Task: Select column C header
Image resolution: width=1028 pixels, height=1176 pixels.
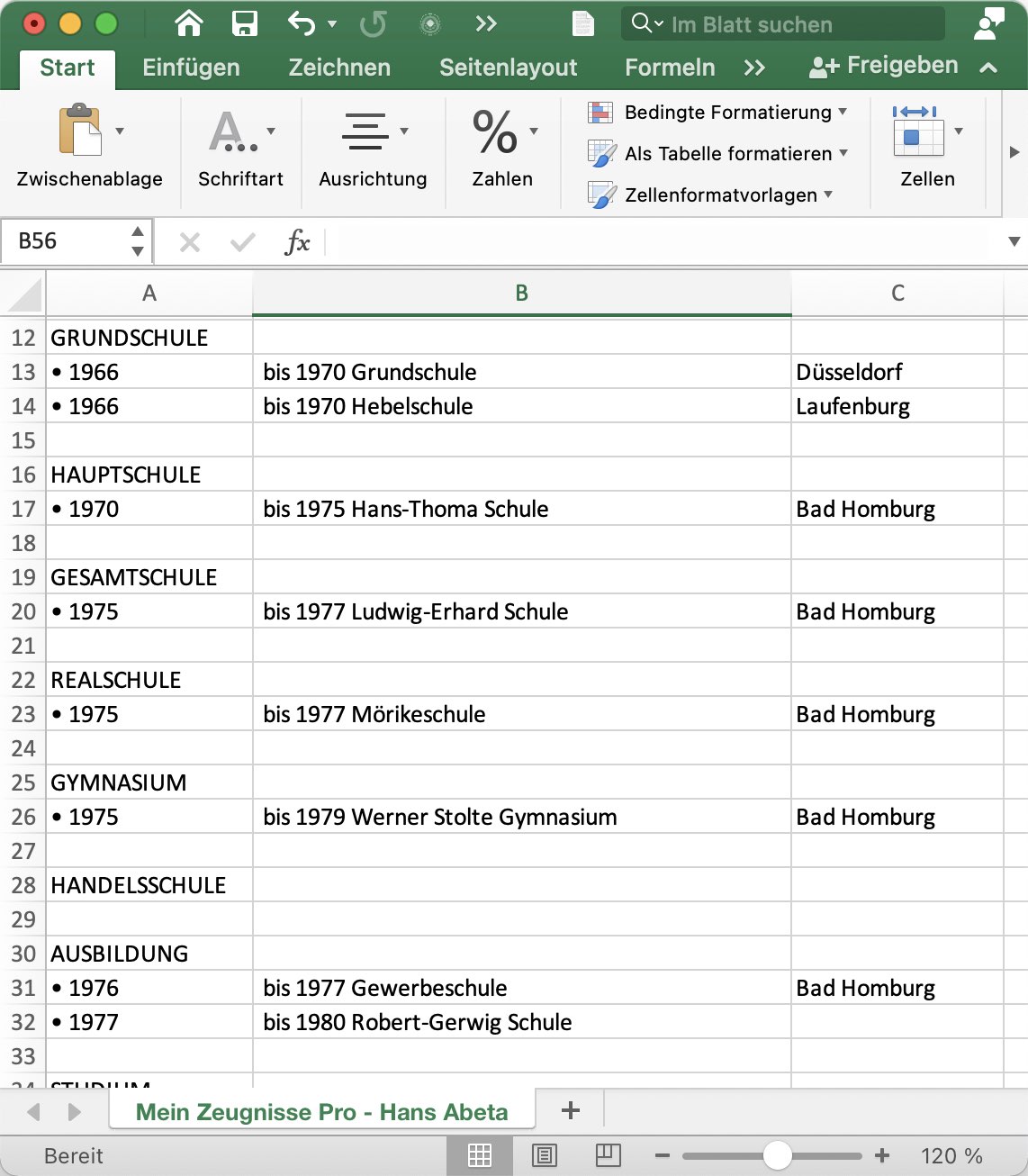Action: coord(897,294)
